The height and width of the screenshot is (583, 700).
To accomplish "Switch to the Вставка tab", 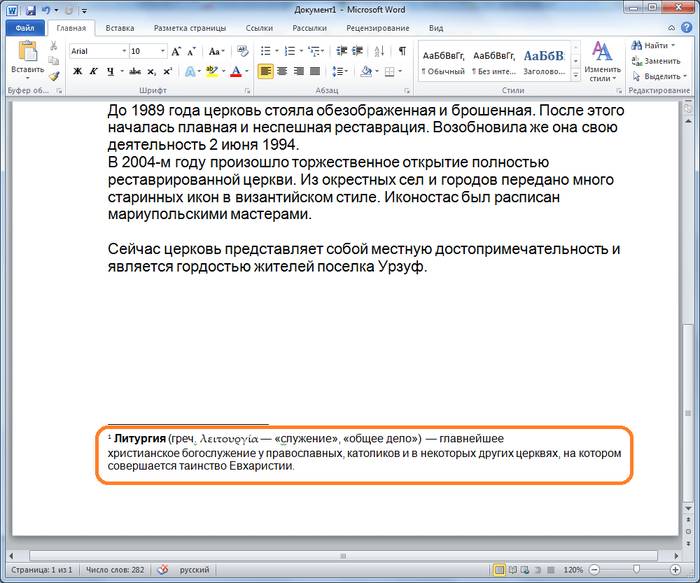I will 119,29.
